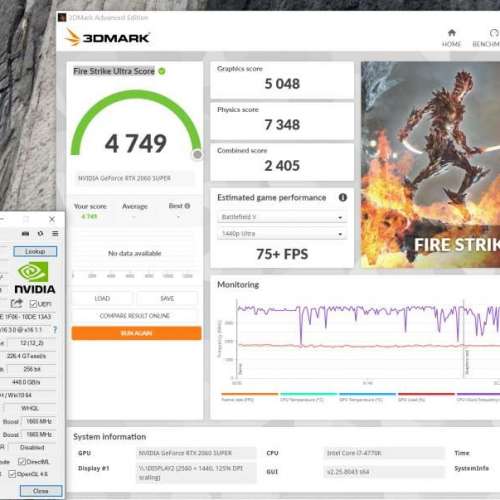Open the GPU-Z hamburger menu
This screenshot has width=500, height=500.
pos(55,234)
